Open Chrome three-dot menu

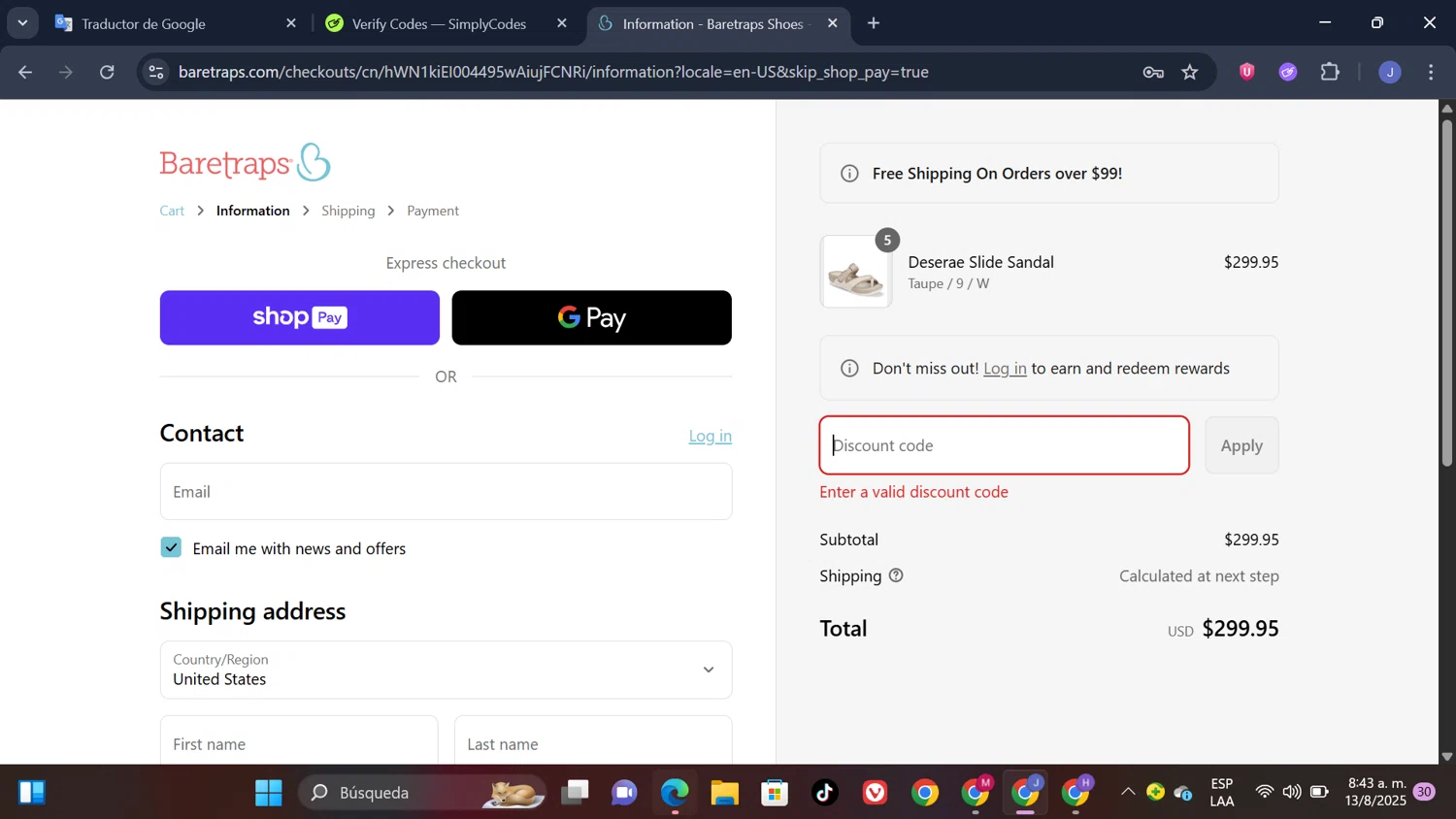tap(1431, 72)
